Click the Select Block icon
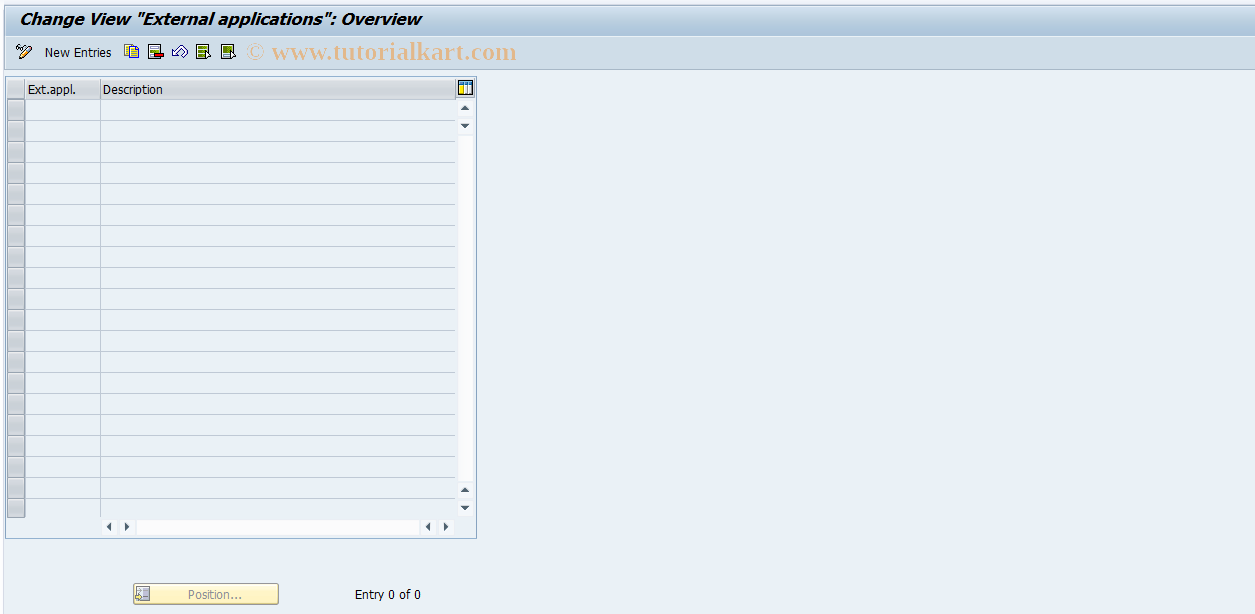 coord(227,52)
